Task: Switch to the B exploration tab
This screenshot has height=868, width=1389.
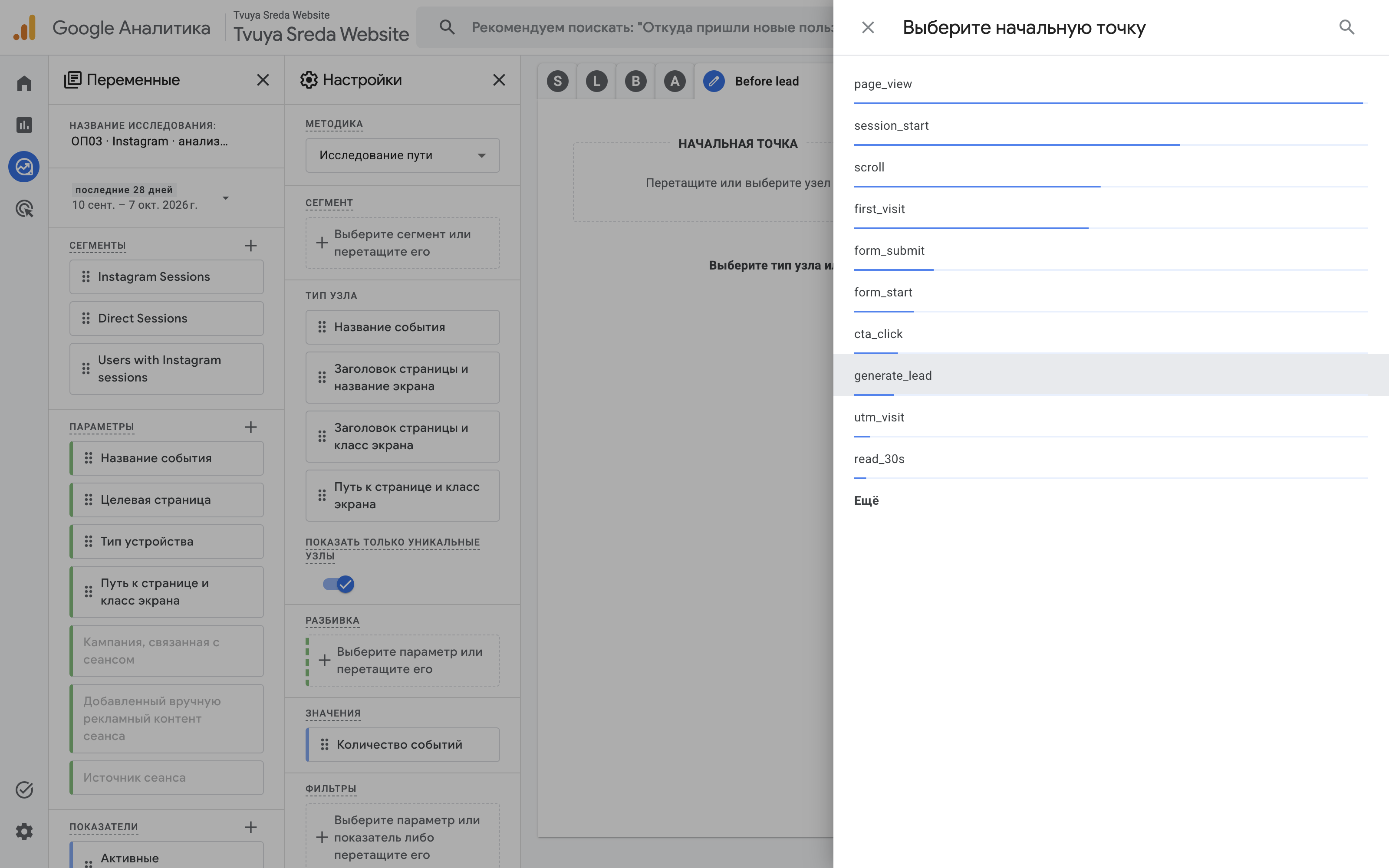Action: pos(636,81)
